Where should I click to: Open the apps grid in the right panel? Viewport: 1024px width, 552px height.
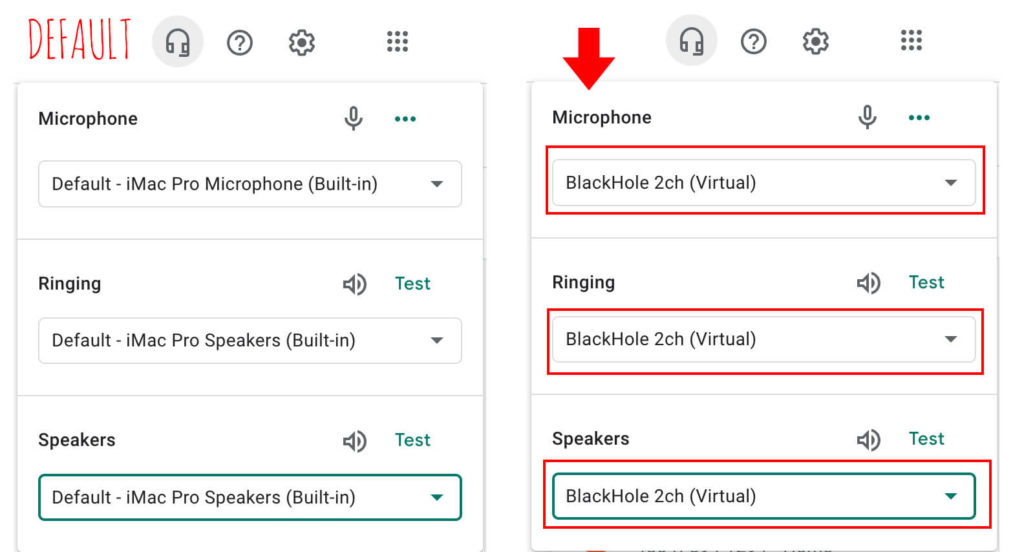(911, 41)
